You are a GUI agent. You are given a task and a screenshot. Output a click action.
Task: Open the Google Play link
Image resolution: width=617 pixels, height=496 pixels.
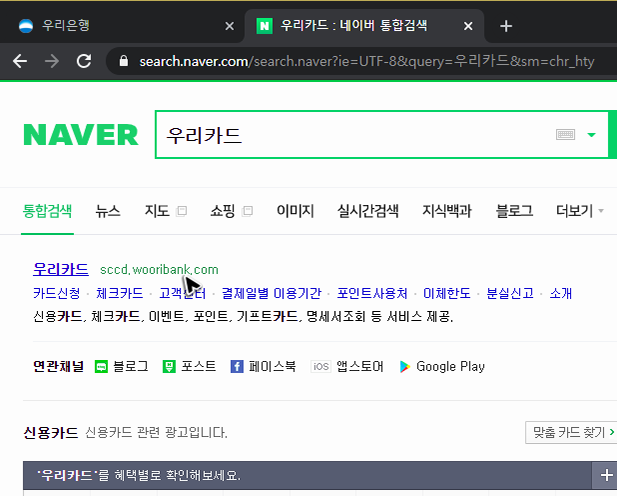click(x=450, y=366)
